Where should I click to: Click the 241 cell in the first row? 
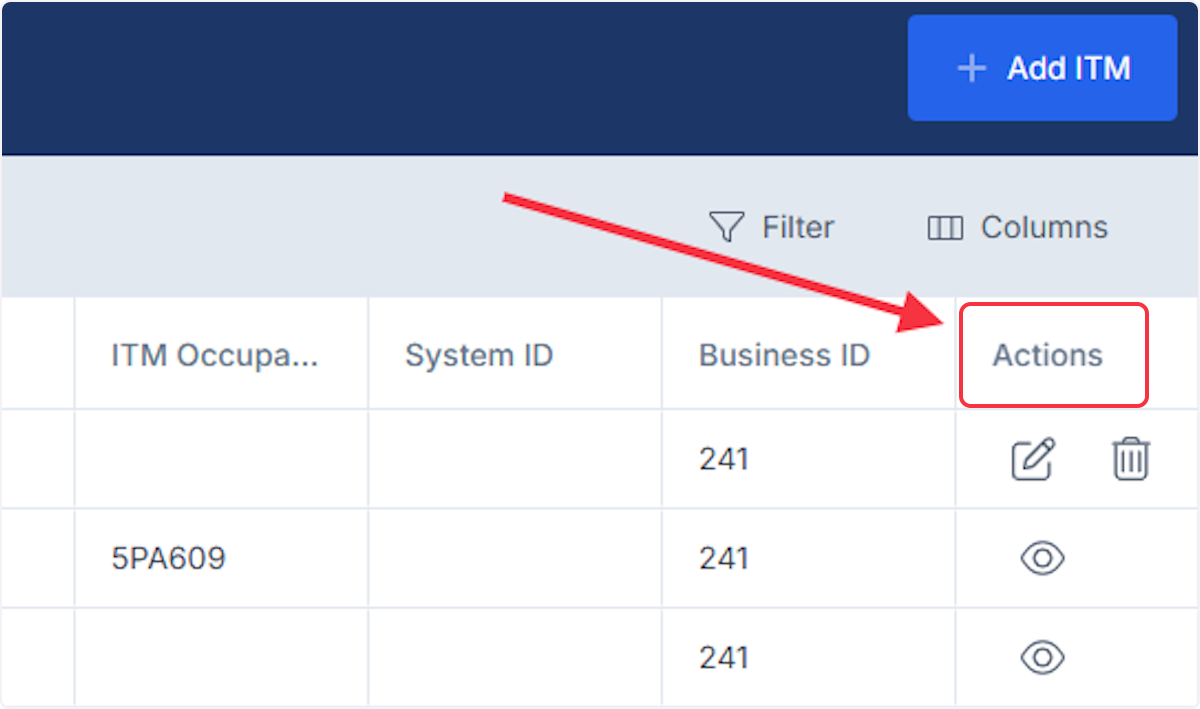pos(809,459)
